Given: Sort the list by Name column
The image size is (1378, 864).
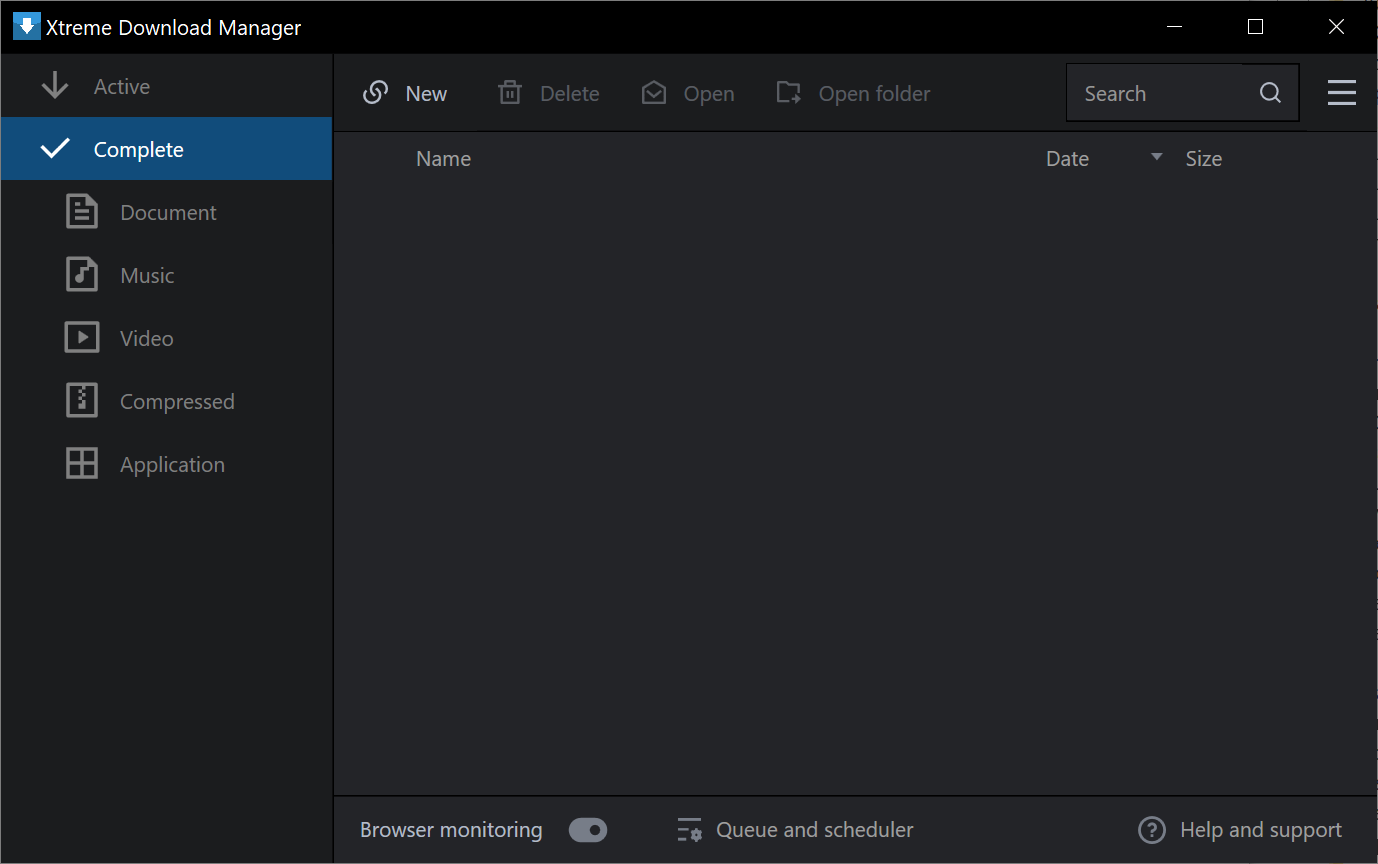Looking at the screenshot, I should pyautogui.click(x=443, y=159).
